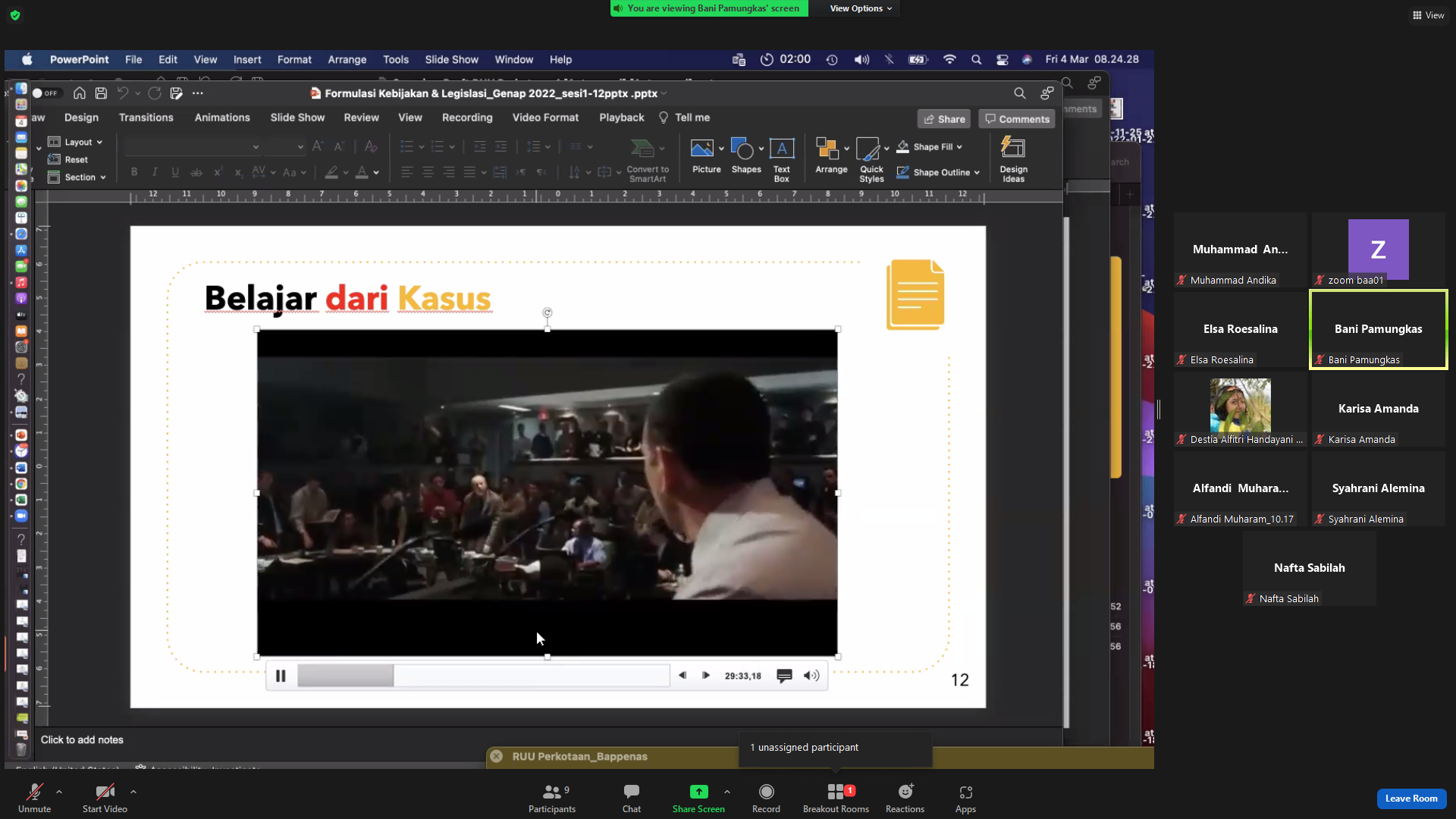The image size is (1456, 819).
Task: Click the Zoom View button at top right
Action: pyautogui.click(x=1428, y=15)
